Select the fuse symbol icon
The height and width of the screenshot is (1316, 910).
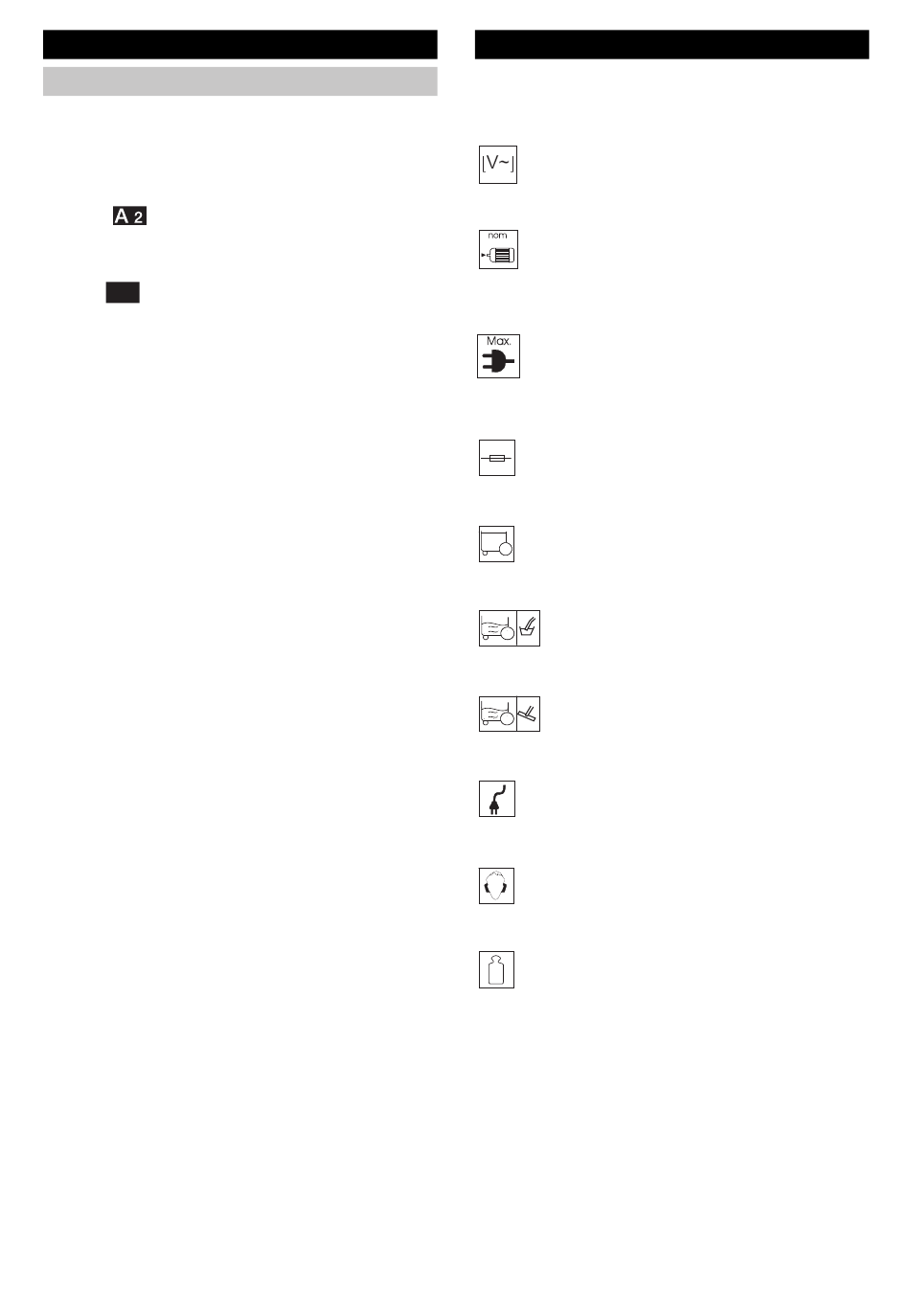click(x=497, y=459)
